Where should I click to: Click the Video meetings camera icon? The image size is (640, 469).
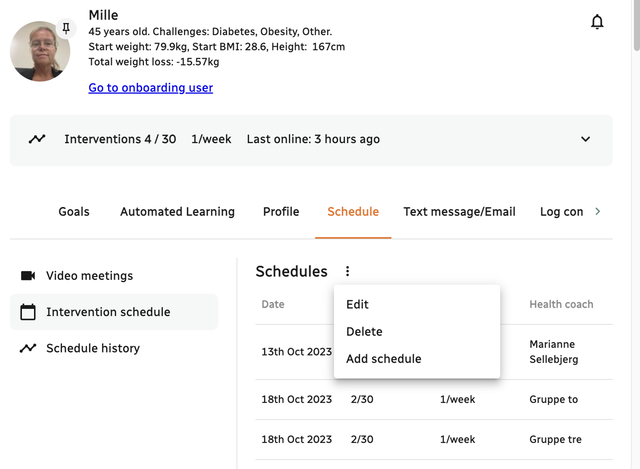pos(28,276)
